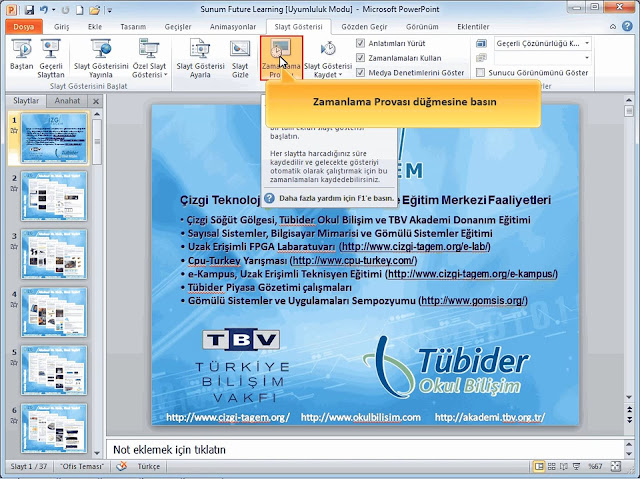Click the Help question mark icon

627,26
